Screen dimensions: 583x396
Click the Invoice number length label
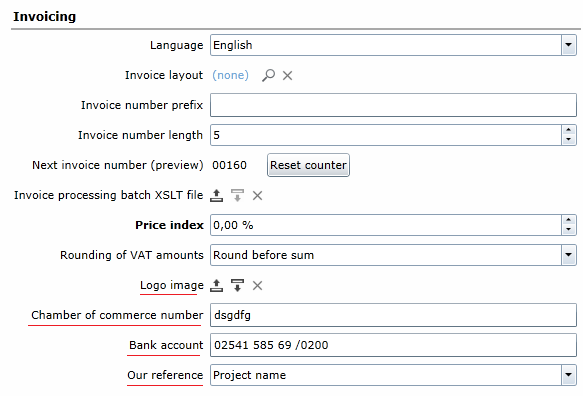[x=140, y=135]
